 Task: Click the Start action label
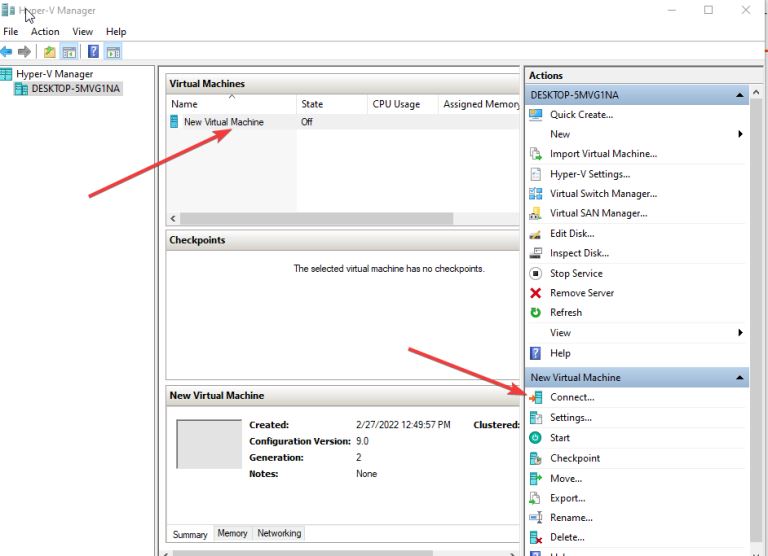[x=560, y=438]
